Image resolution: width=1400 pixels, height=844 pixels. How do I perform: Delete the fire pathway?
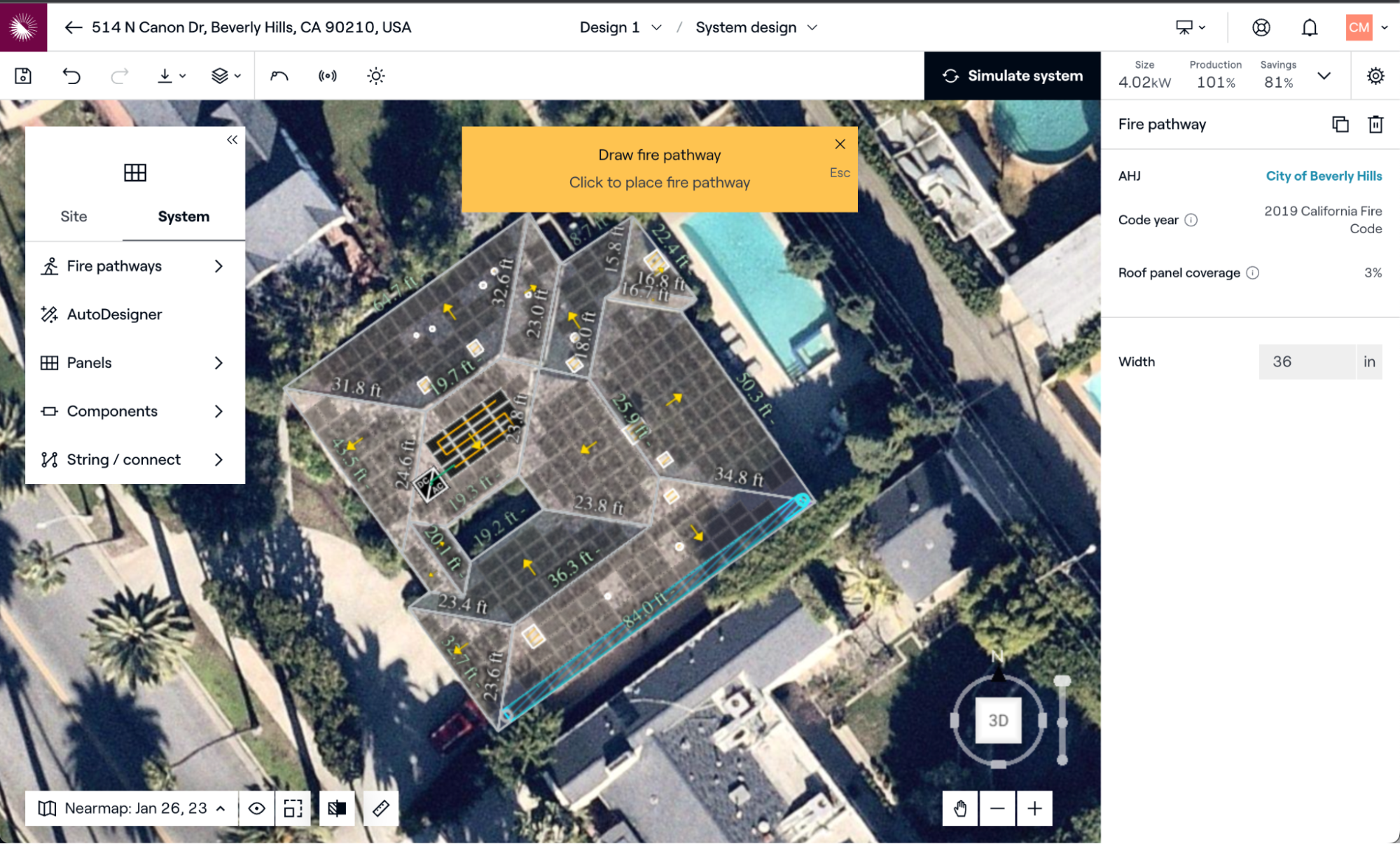click(1375, 124)
